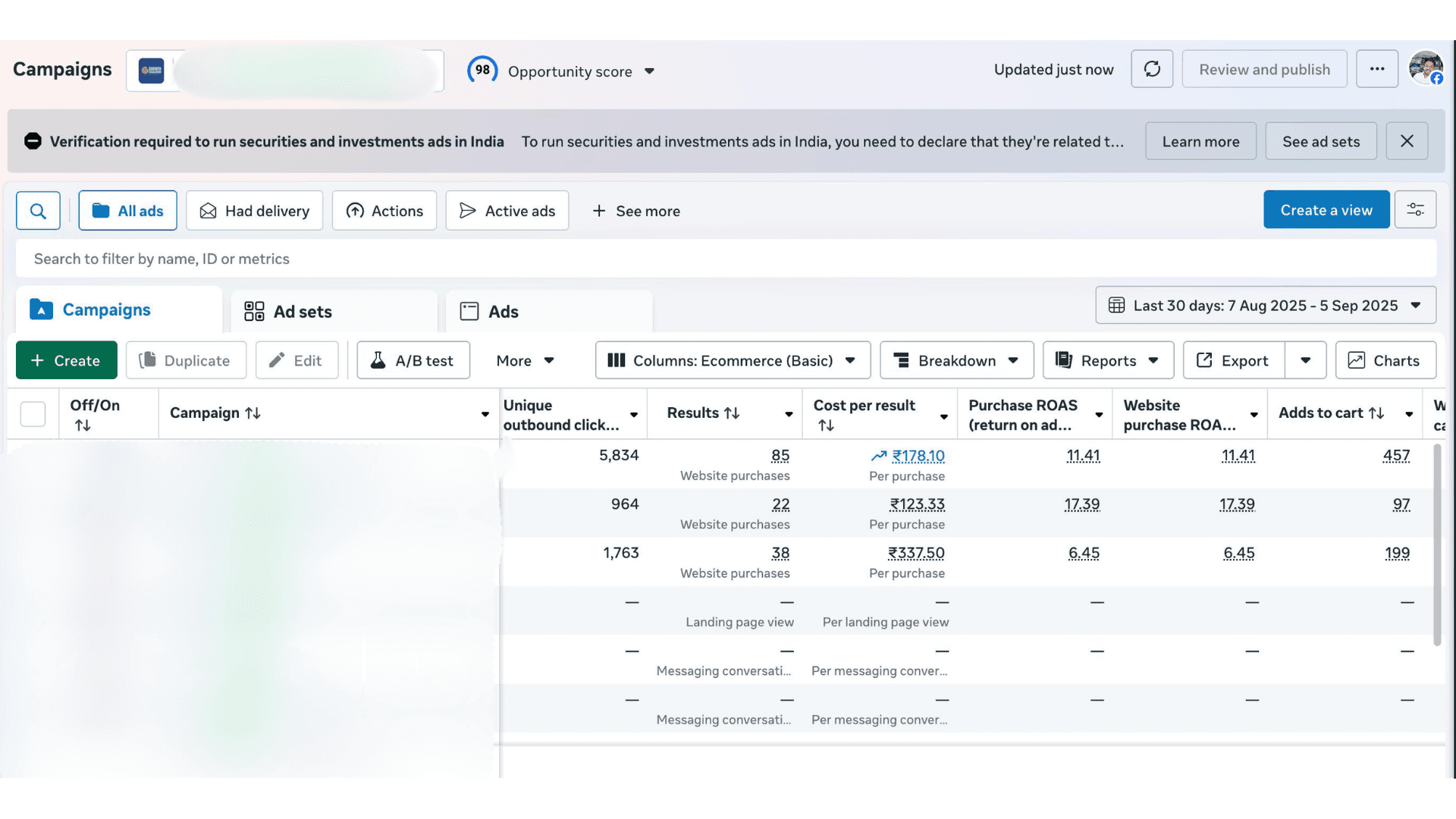Sort by the Off/On column arrows

(x=83, y=425)
